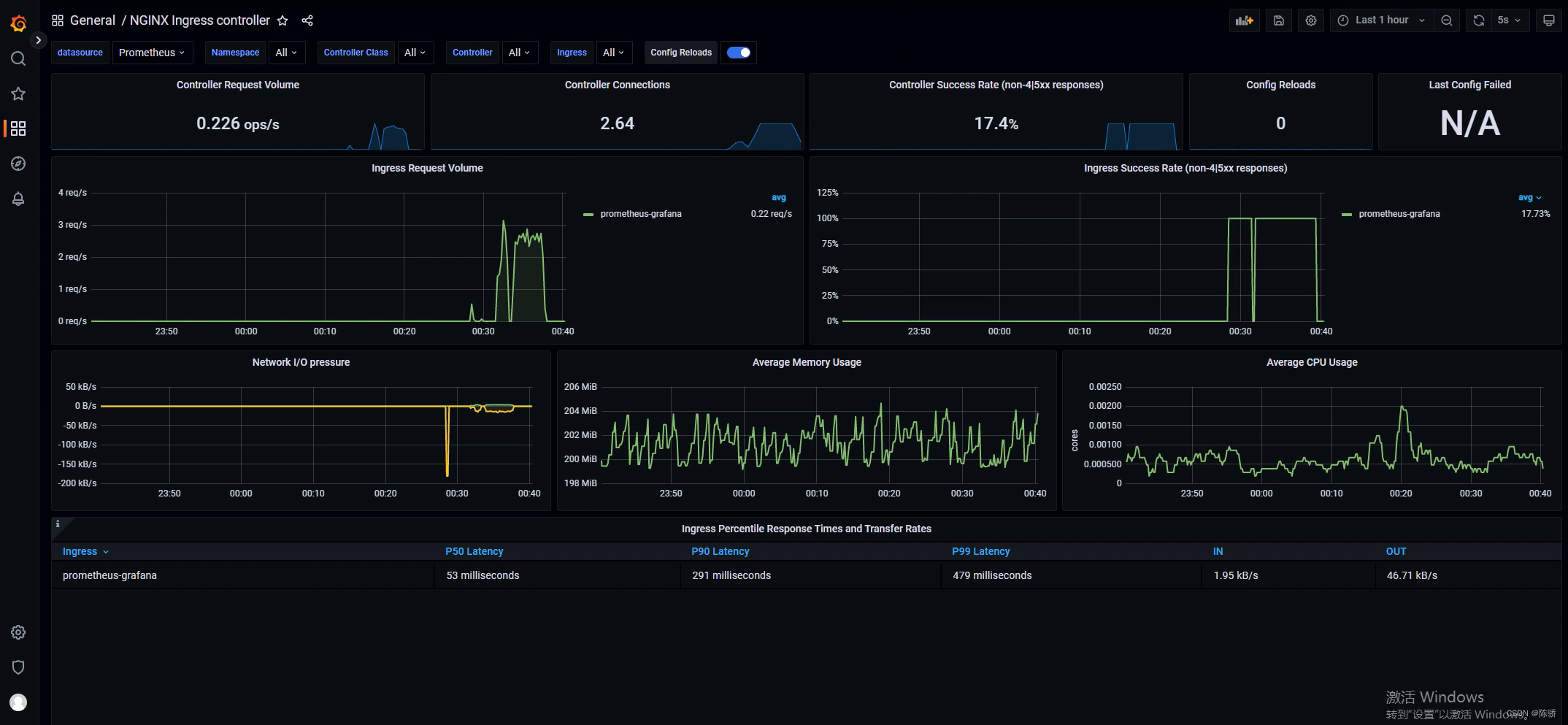The height and width of the screenshot is (725, 1568).
Task: Open Controller Request Volume panel title menu
Action: [238, 85]
